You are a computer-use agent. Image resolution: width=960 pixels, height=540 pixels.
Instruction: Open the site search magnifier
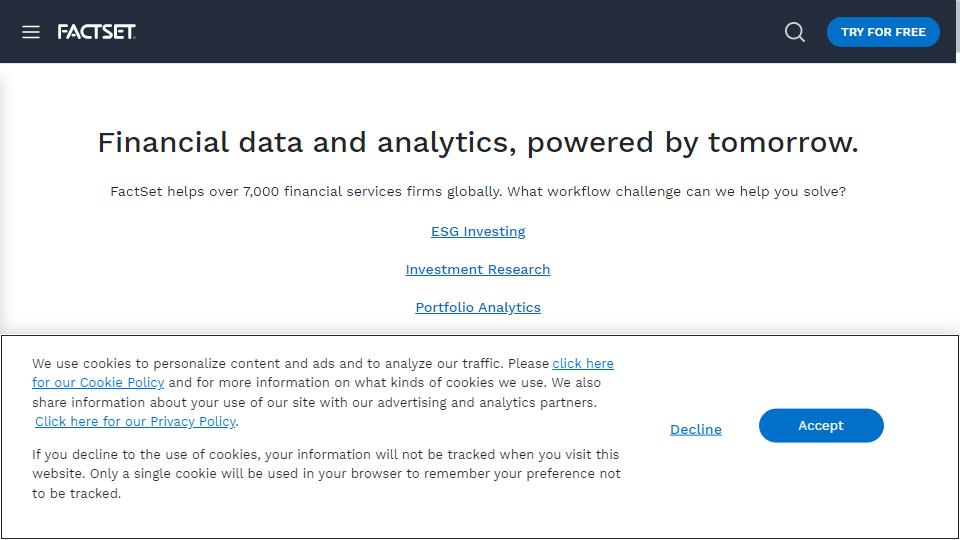pyautogui.click(x=795, y=32)
